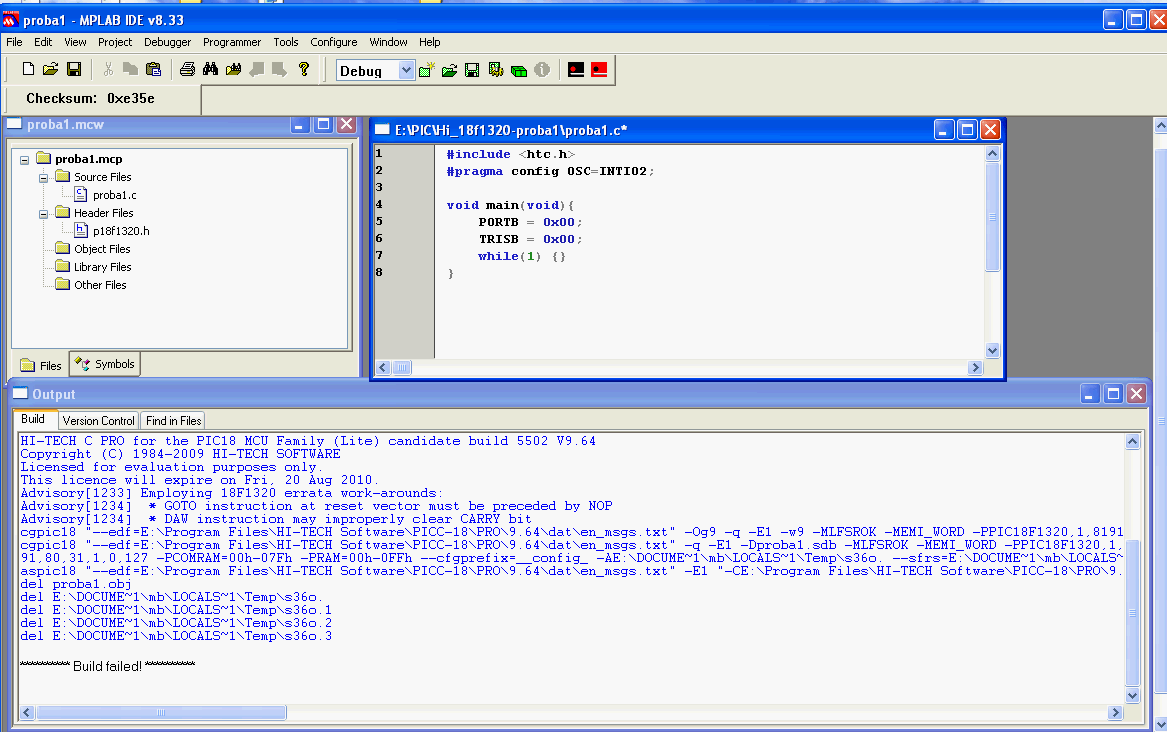
Task: Select the Object Files folder
Action: click(x=102, y=248)
